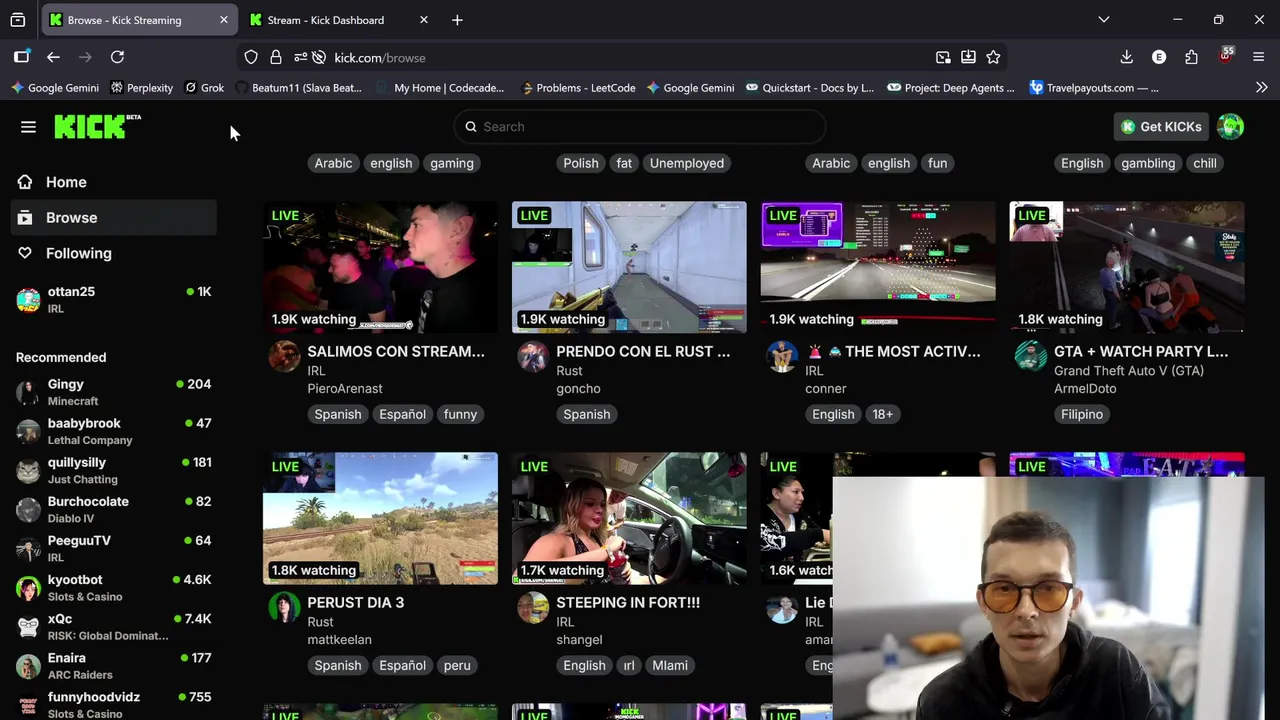Viewport: 1280px width, 720px height.
Task: Click the KICK beta logo
Action: coord(97,126)
